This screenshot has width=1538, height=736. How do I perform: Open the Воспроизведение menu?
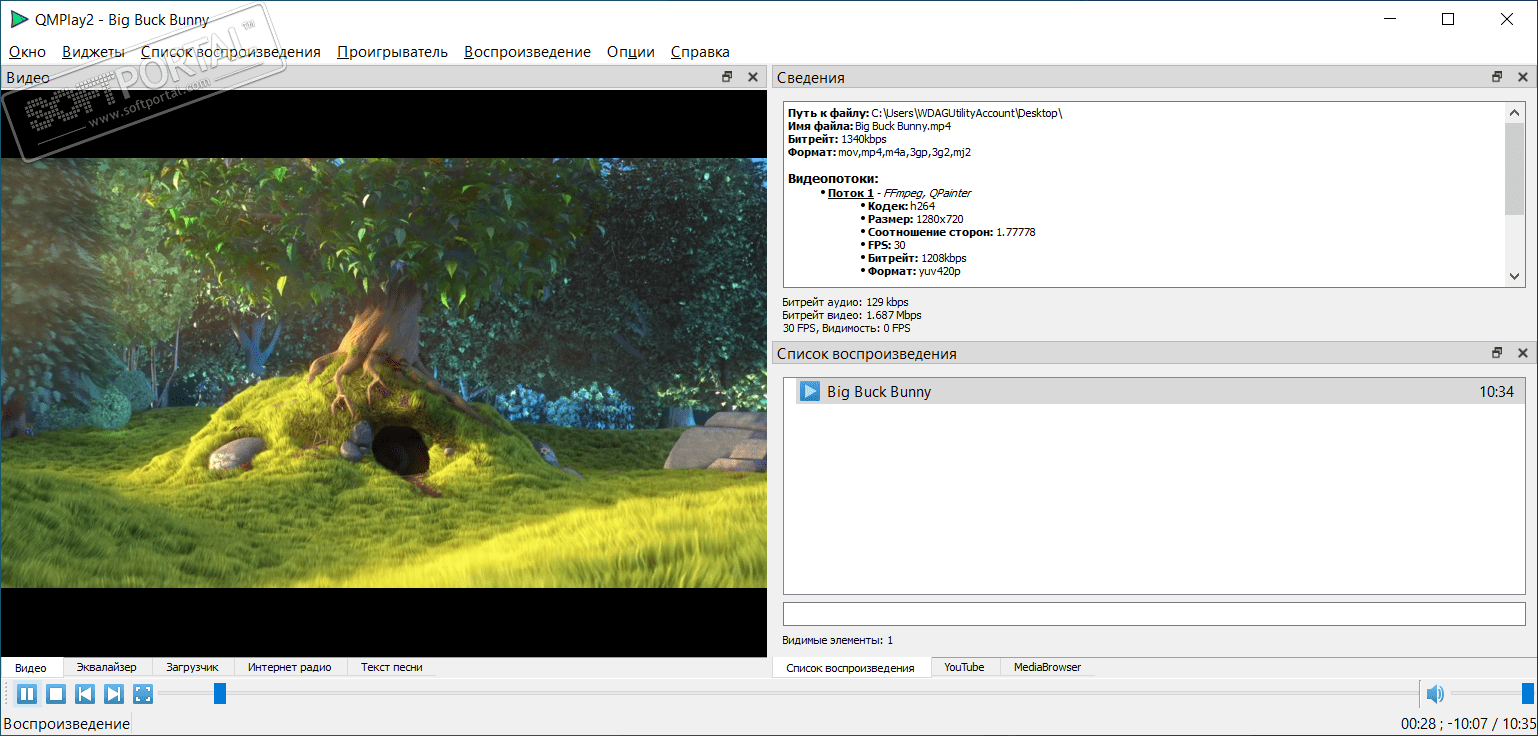tap(527, 52)
